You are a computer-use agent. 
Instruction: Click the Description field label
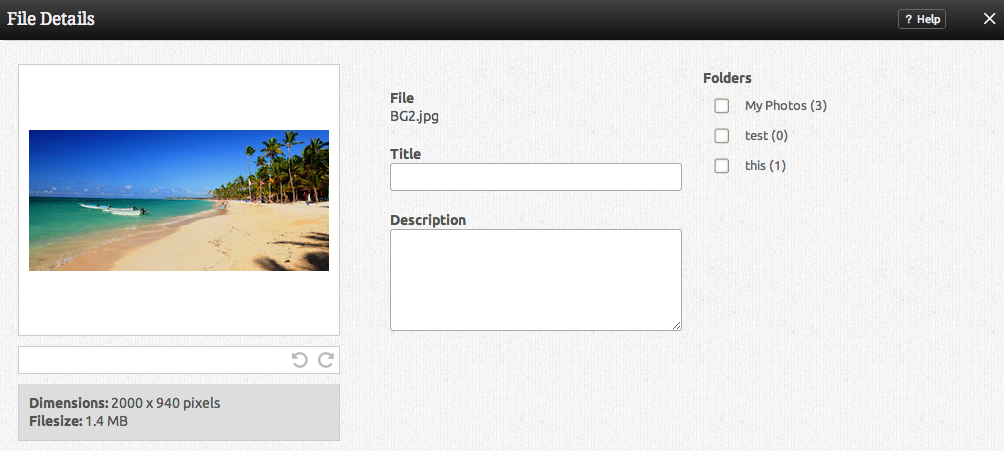click(428, 220)
